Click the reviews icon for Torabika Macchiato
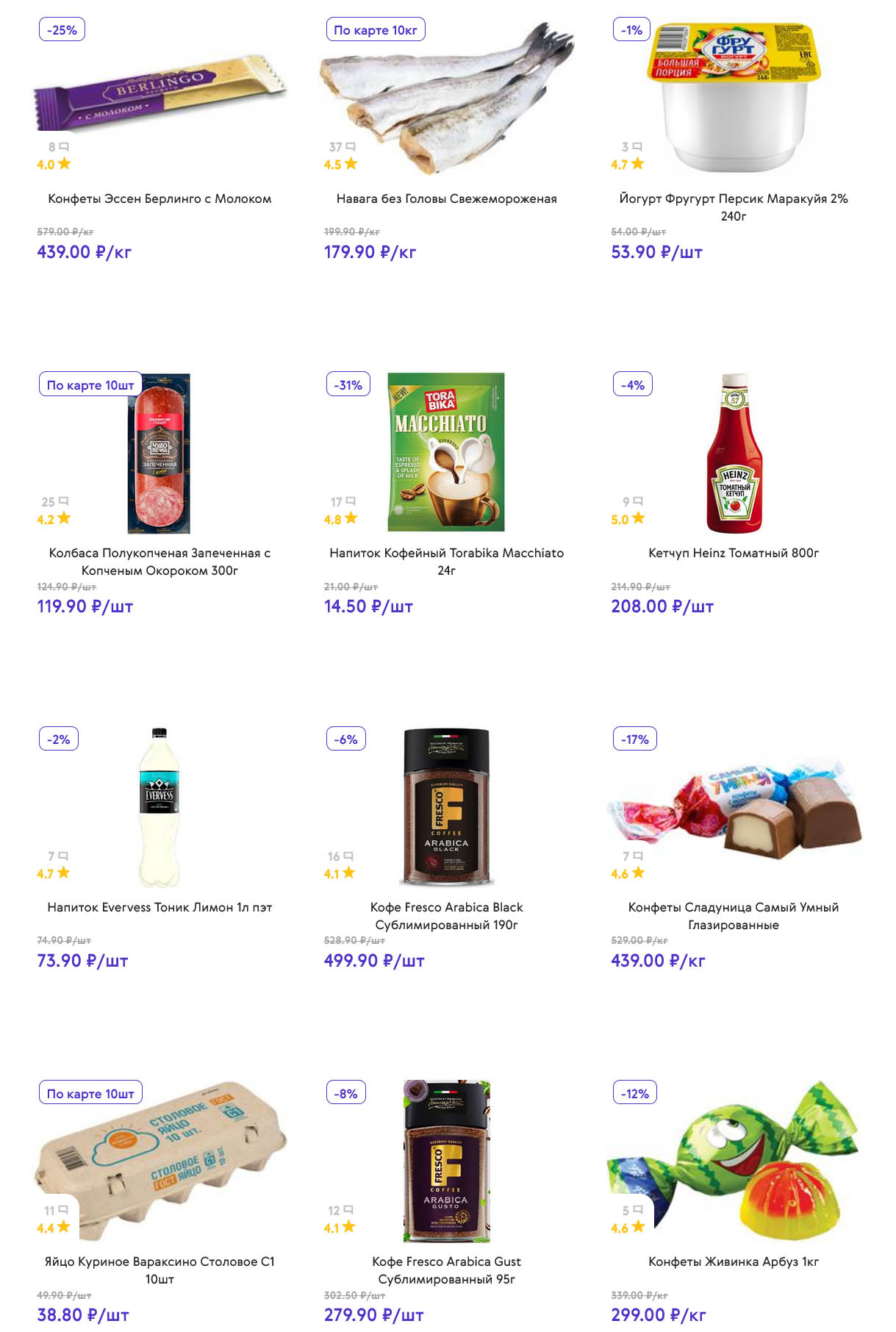 (351, 501)
